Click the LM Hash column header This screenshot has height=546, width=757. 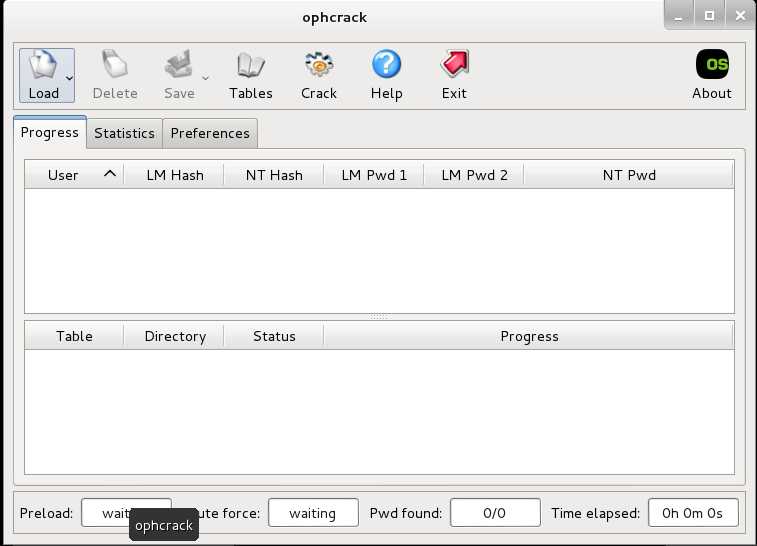pos(175,175)
